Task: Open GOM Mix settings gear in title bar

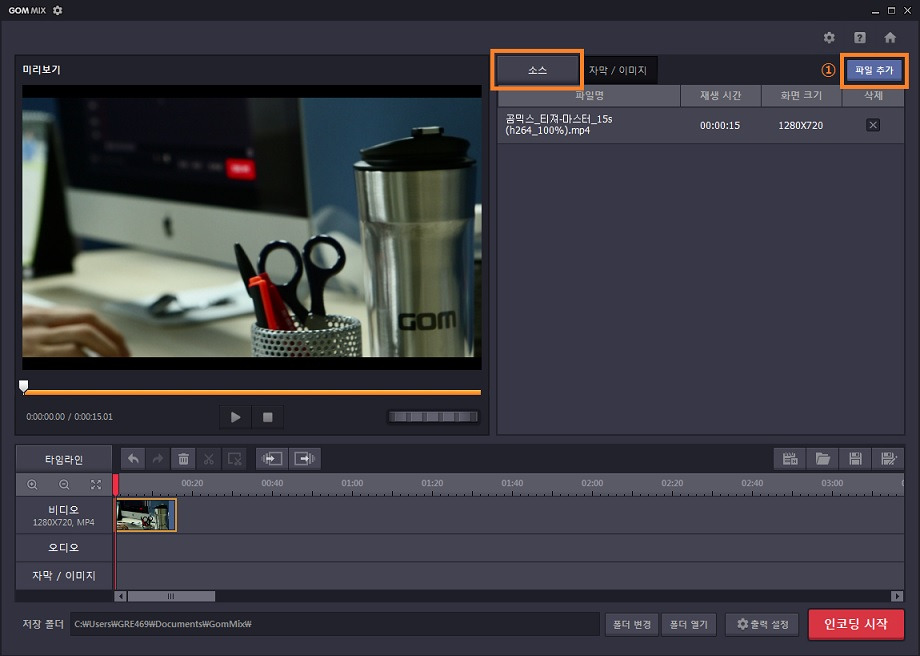Action: coord(58,10)
